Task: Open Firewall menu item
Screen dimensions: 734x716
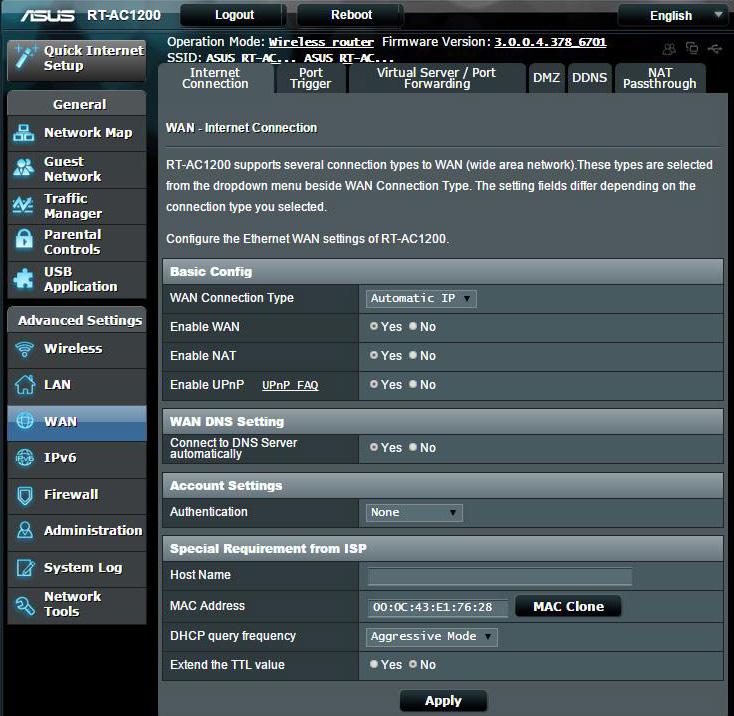Action: 77,496
